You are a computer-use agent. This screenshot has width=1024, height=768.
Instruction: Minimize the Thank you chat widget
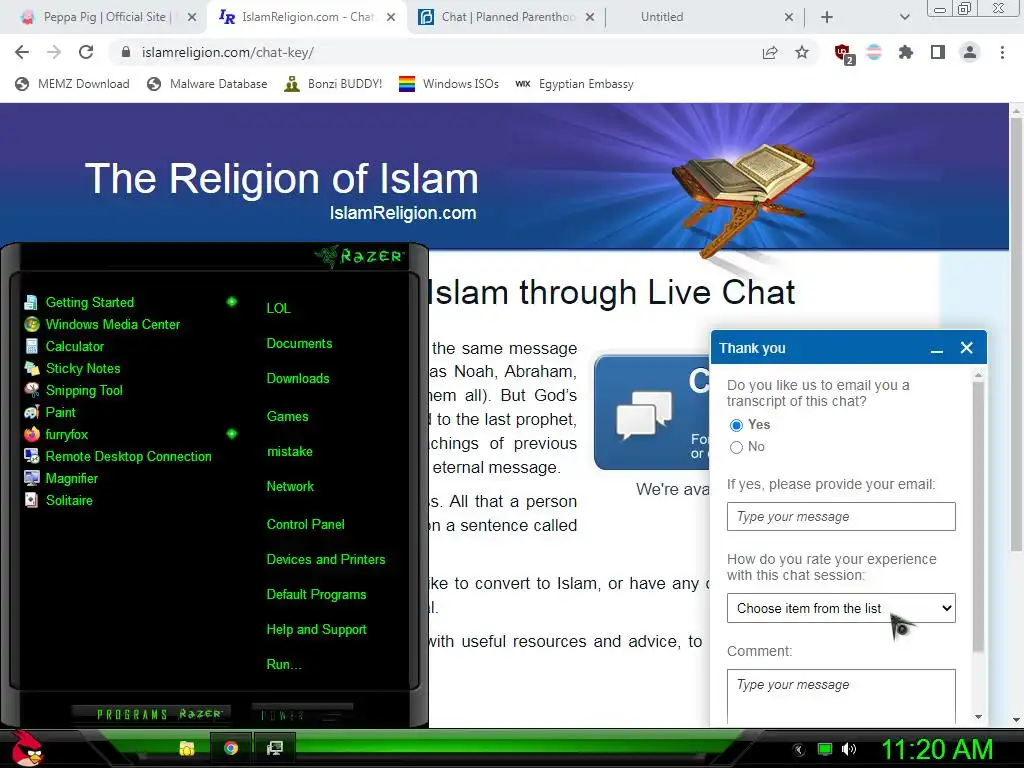936,349
